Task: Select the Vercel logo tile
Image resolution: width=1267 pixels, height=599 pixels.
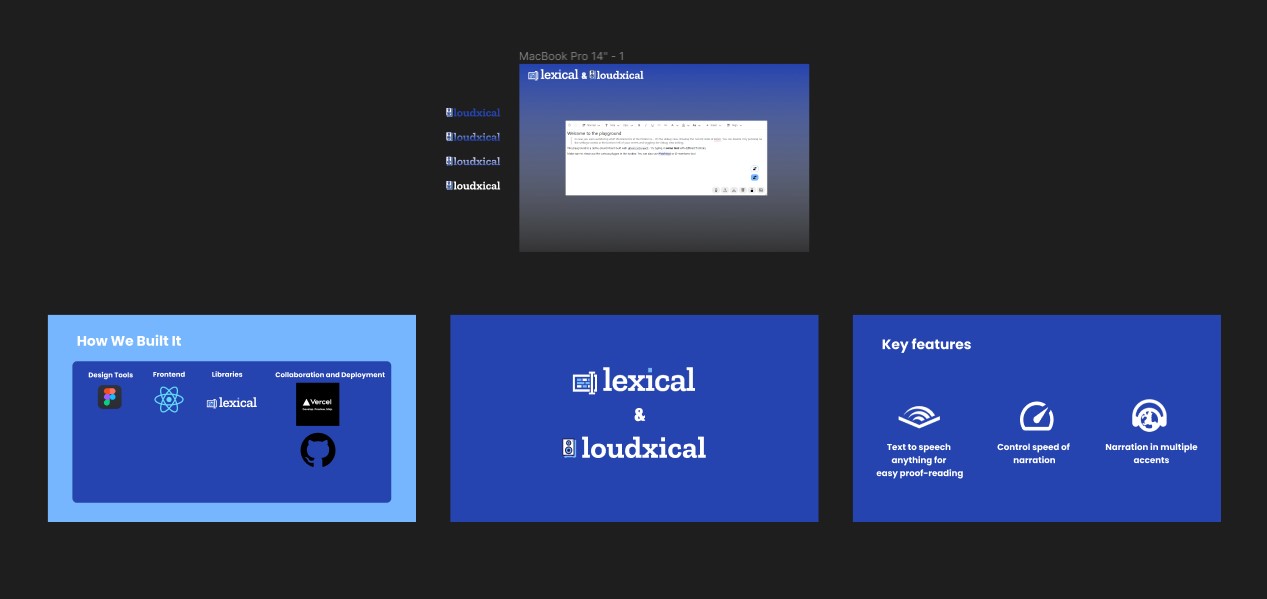Action: (x=318, y=404)
